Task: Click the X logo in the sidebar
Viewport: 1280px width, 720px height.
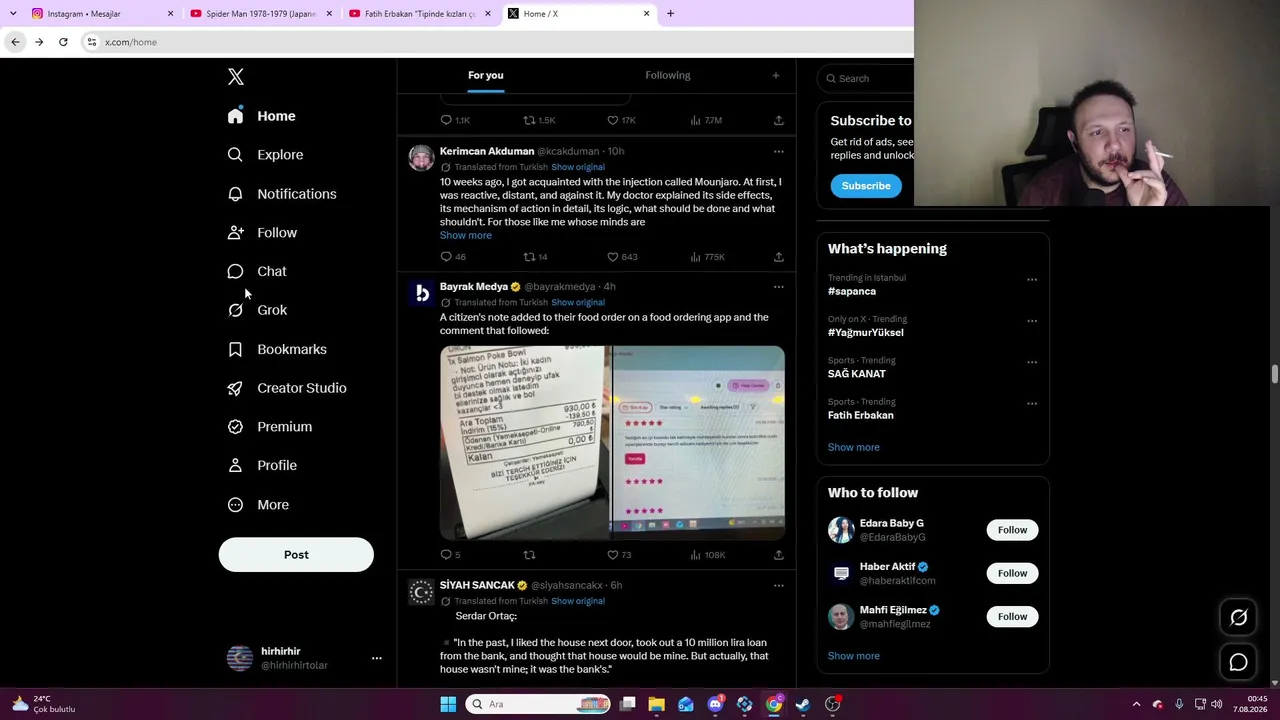Action: 235,77
